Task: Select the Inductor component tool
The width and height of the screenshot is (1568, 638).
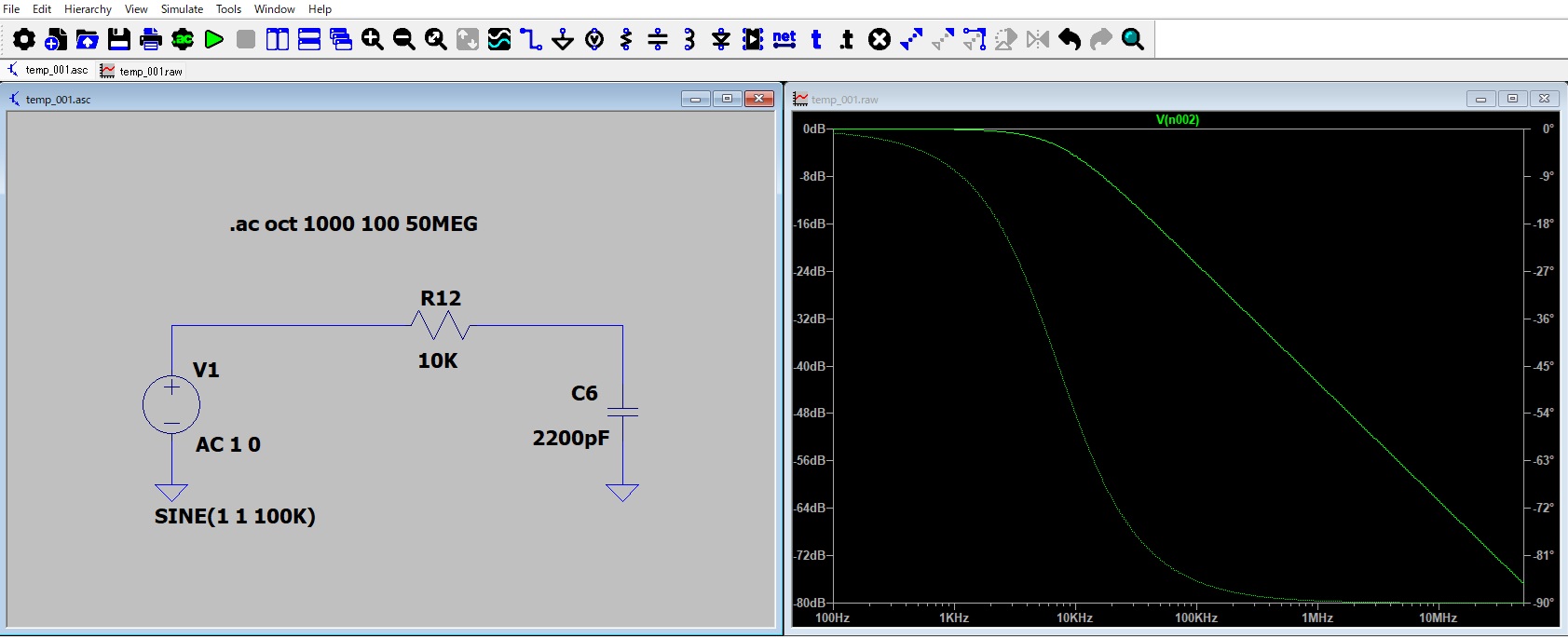Action: point(689,39)
